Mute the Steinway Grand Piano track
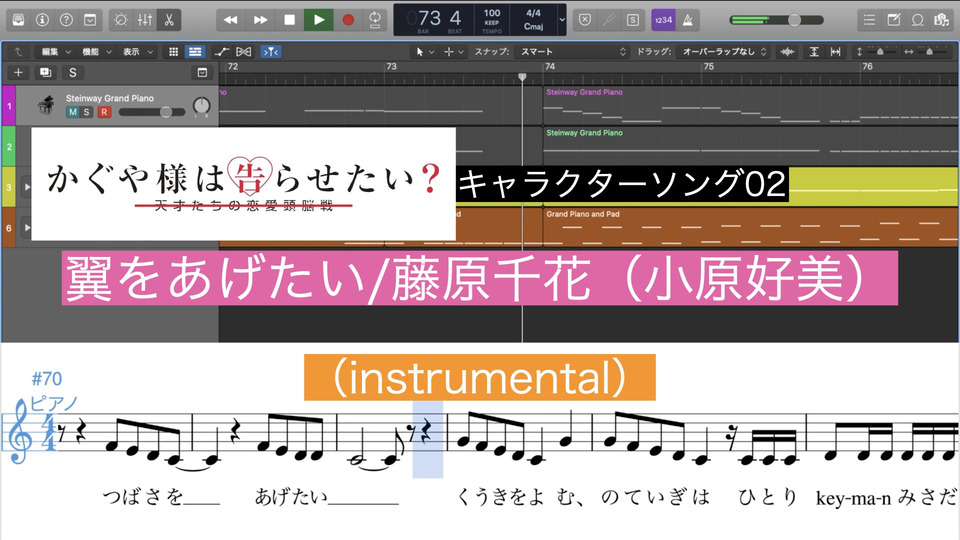 pyautogui.click(x=73, y=112)
